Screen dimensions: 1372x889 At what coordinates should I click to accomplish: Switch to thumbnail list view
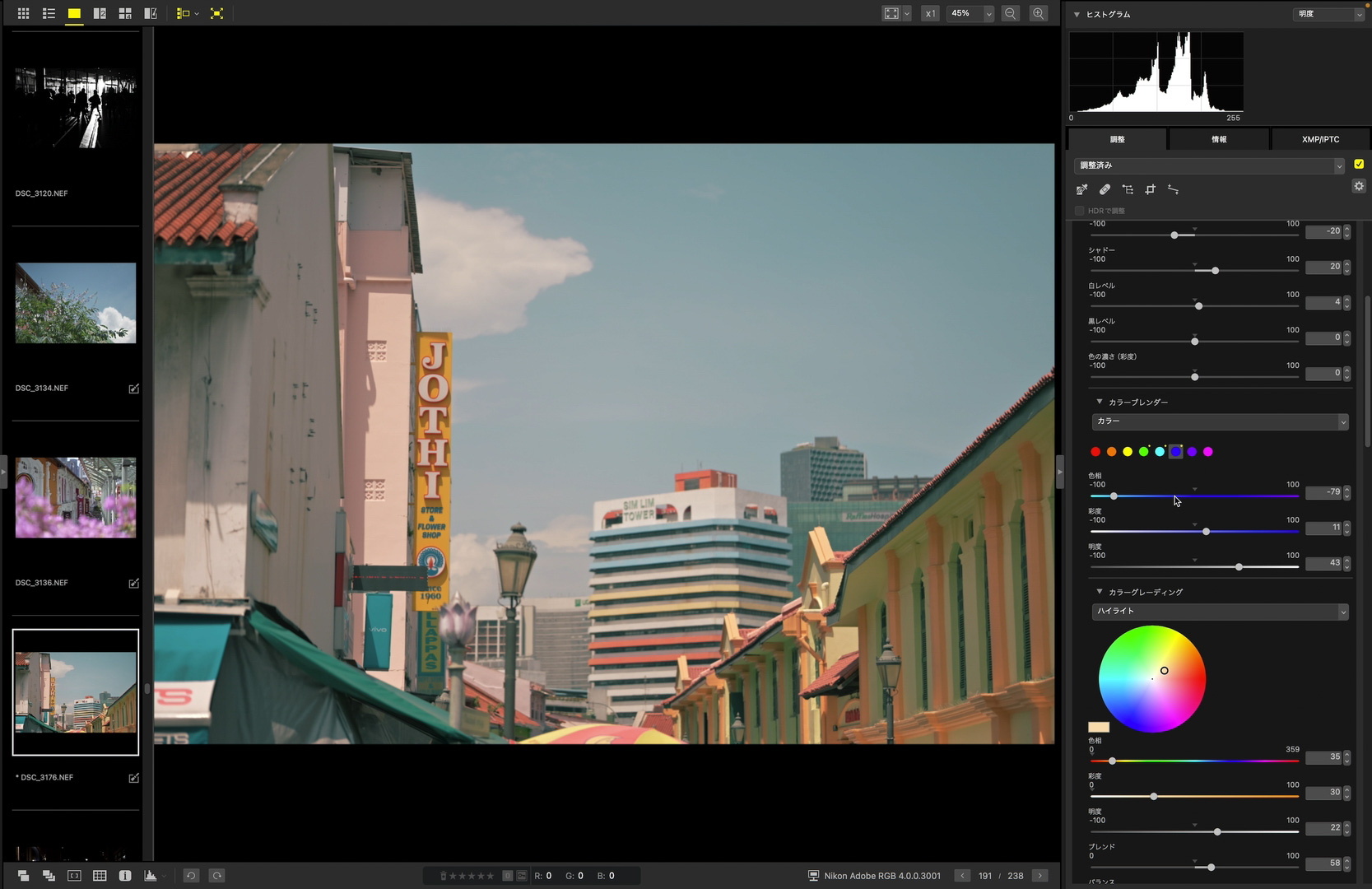click(x=49, y=13)
